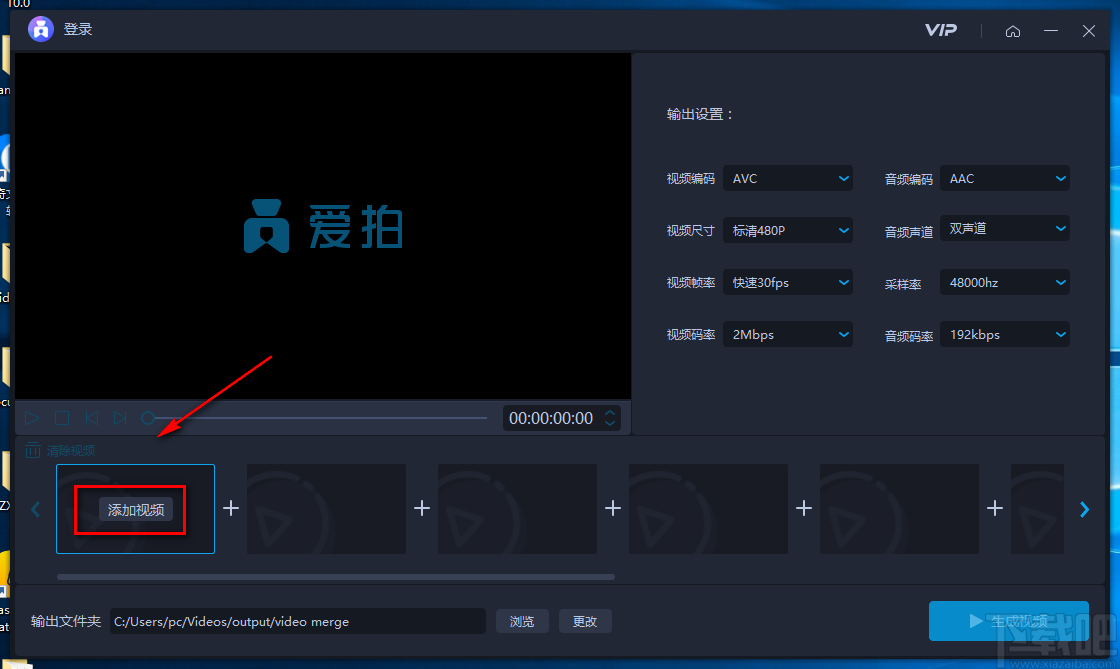Open 视频码率 2Mbps dropdown
This screenshot has height=669, width=1120.
[788, 335]
